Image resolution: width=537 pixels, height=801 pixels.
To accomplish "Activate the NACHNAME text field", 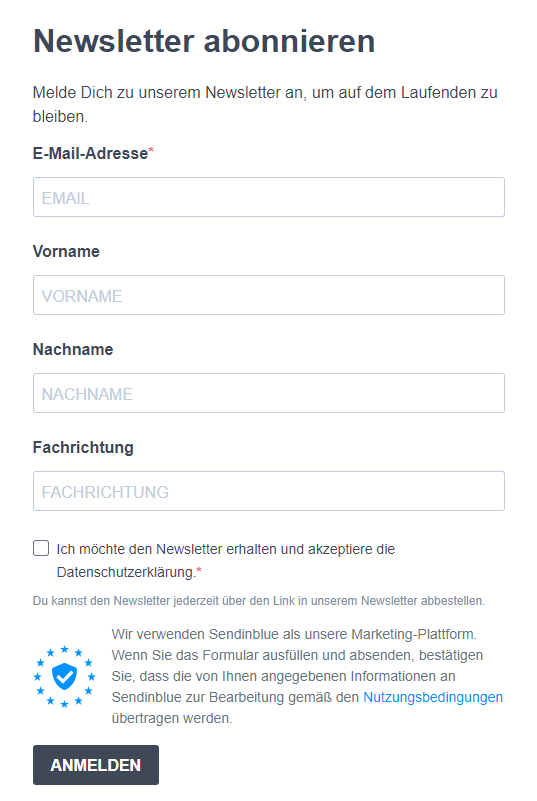I will click(x=269, y=393).
